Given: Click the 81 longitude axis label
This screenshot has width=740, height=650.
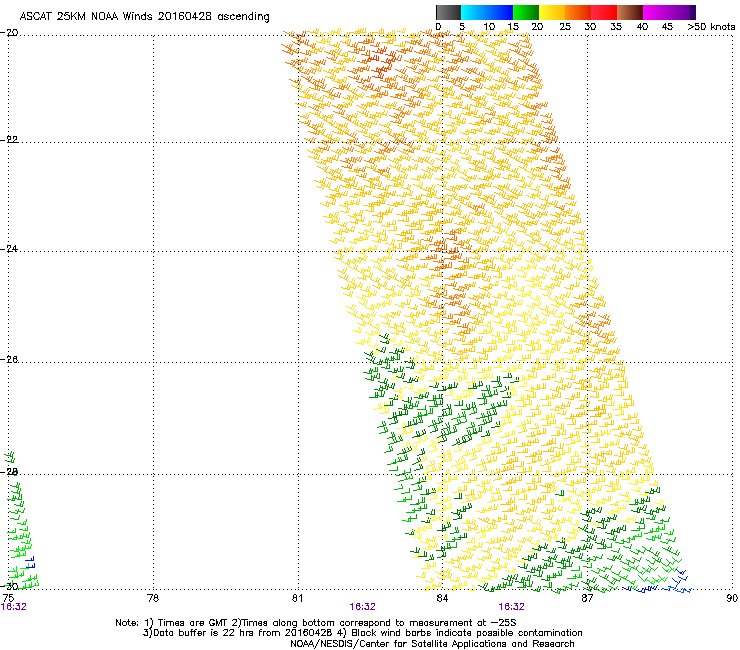Looking at the screenshot, I should tap(297, 598).
